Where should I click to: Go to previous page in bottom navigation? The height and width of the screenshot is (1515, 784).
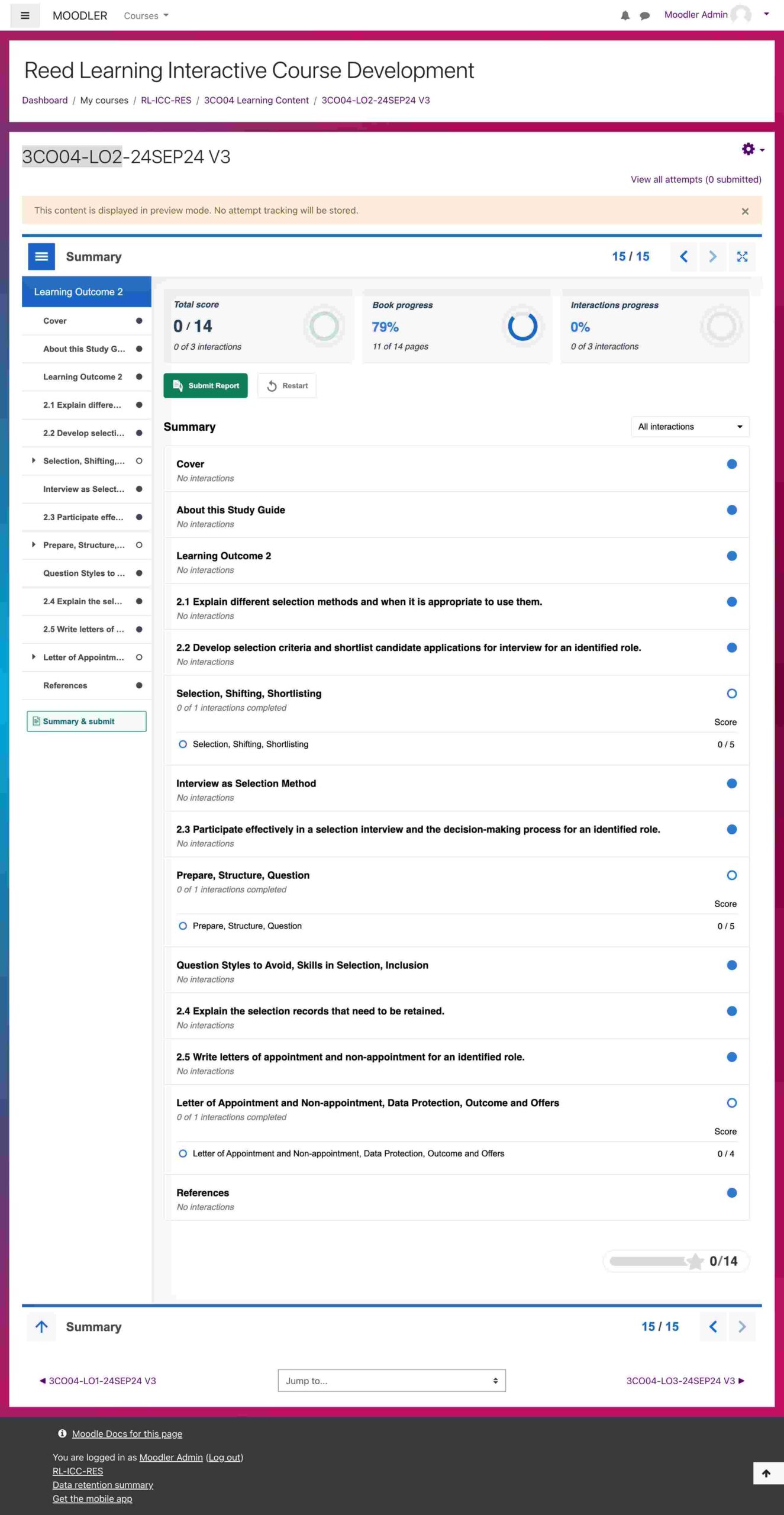coord(713,1326)
